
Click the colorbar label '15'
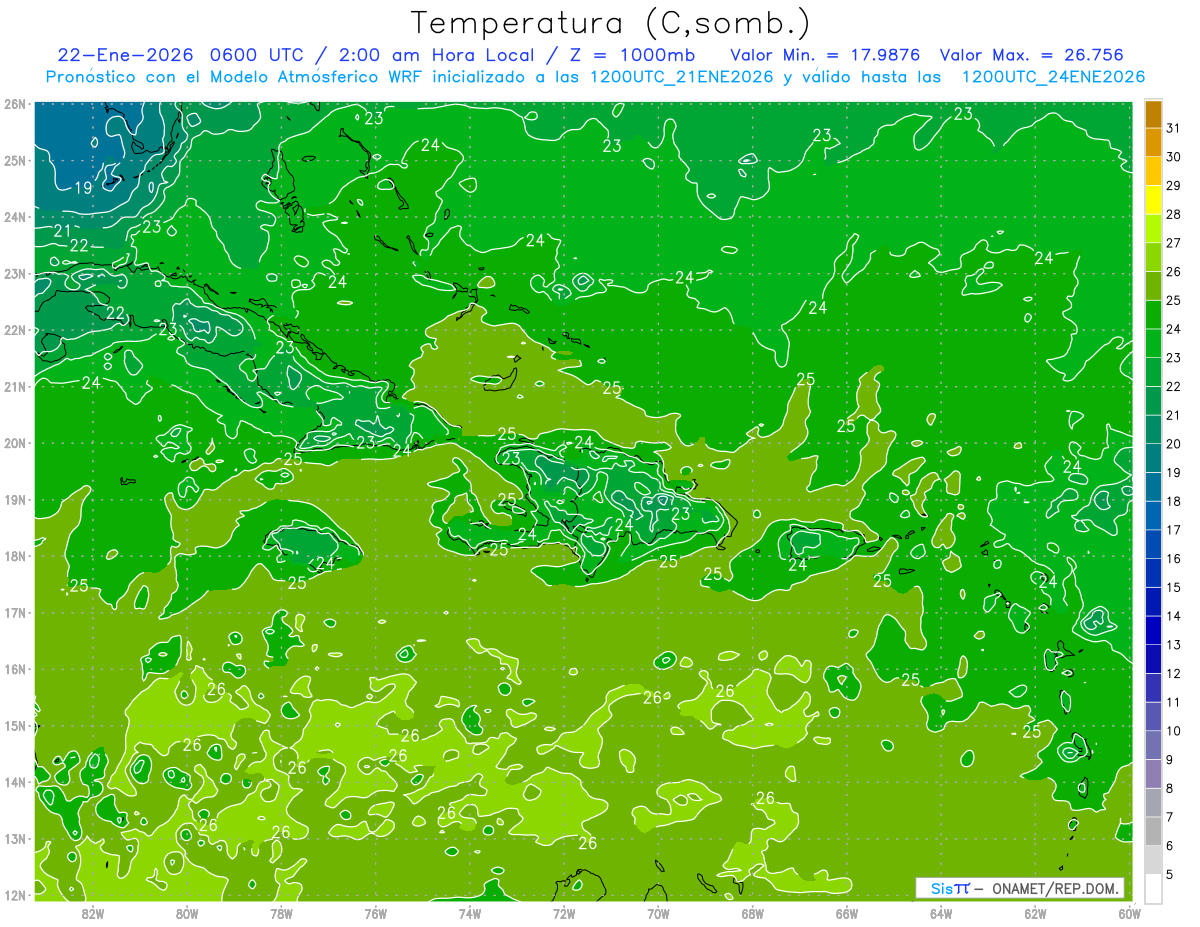pyautogui.click(x=1174, y=588)
